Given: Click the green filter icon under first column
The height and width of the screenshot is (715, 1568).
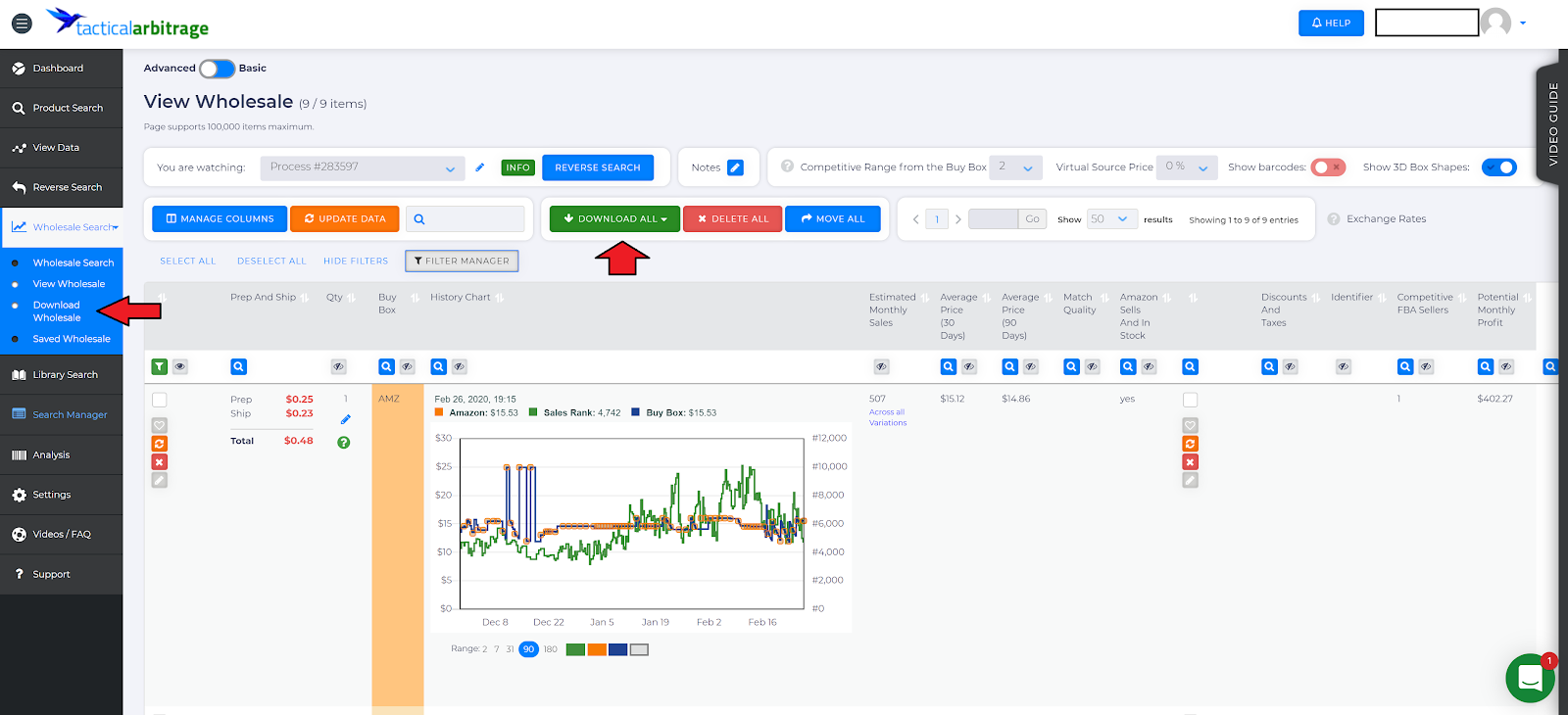Looking at the screenshot, I should click(160, 366).
